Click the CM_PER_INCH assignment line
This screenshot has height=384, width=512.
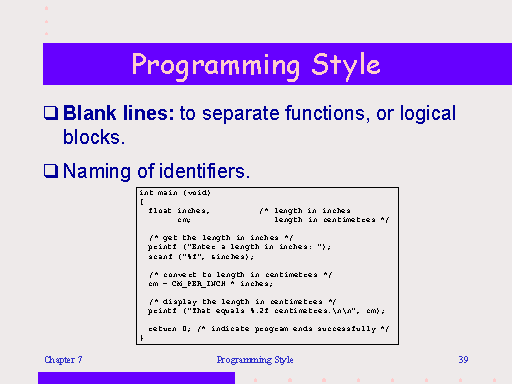[x=211, y=284]
